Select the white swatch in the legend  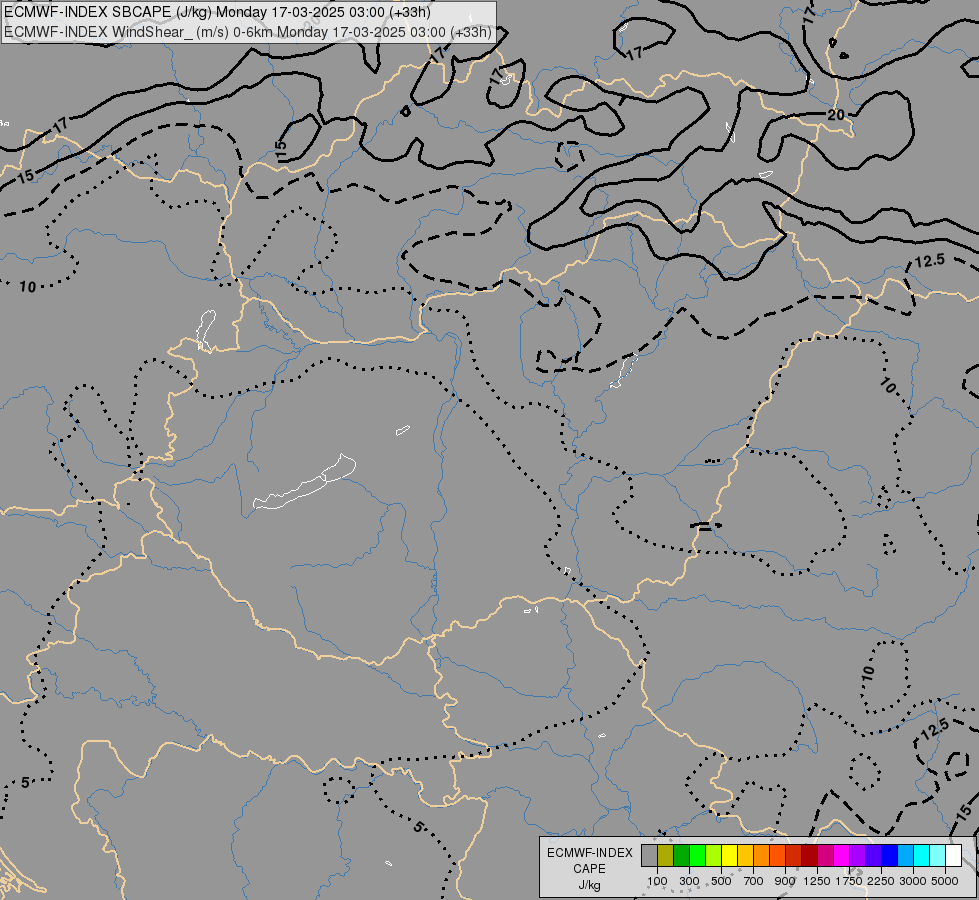[x=953, y=856]
